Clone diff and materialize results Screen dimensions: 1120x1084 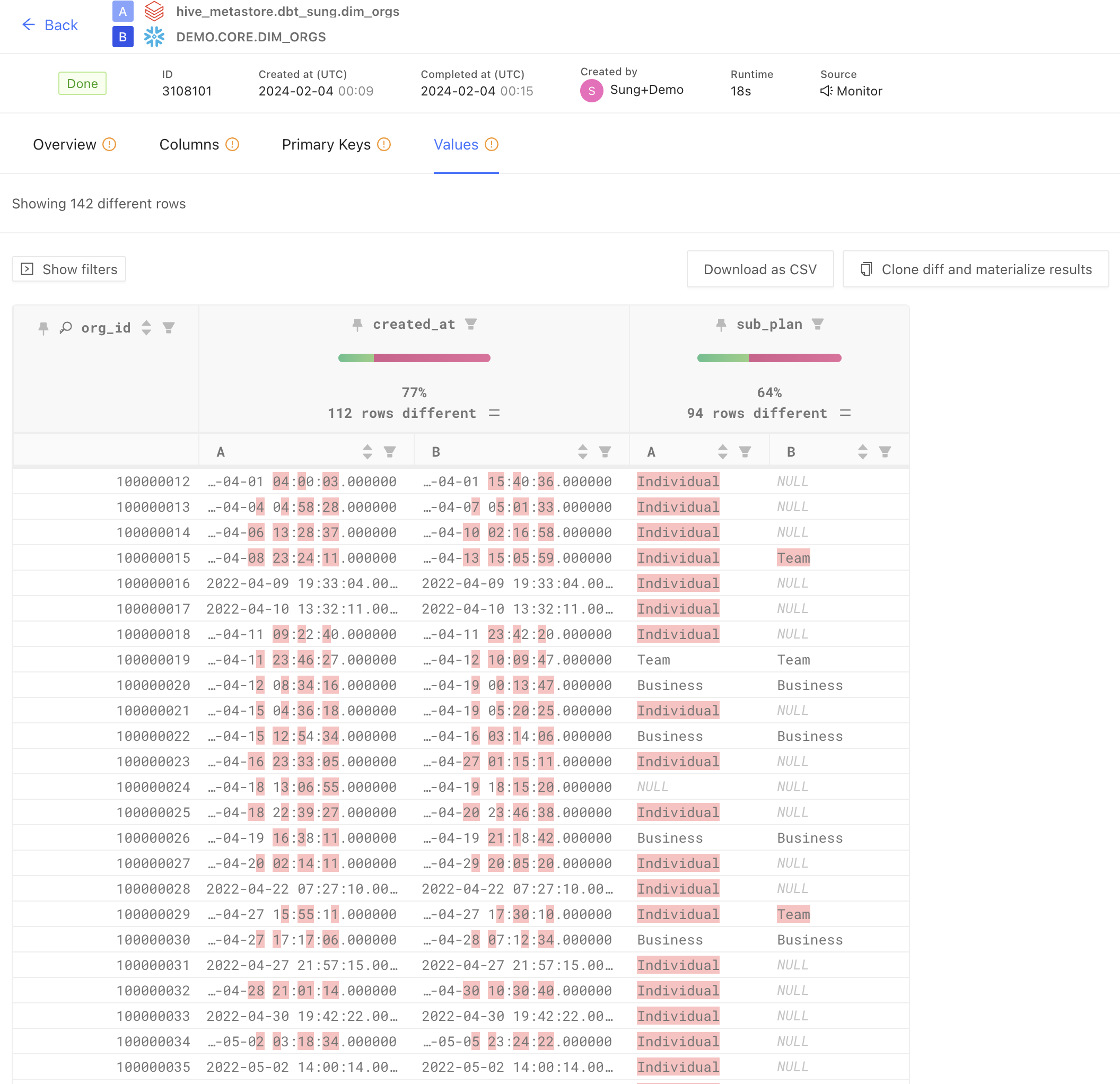tap(975, 269)
